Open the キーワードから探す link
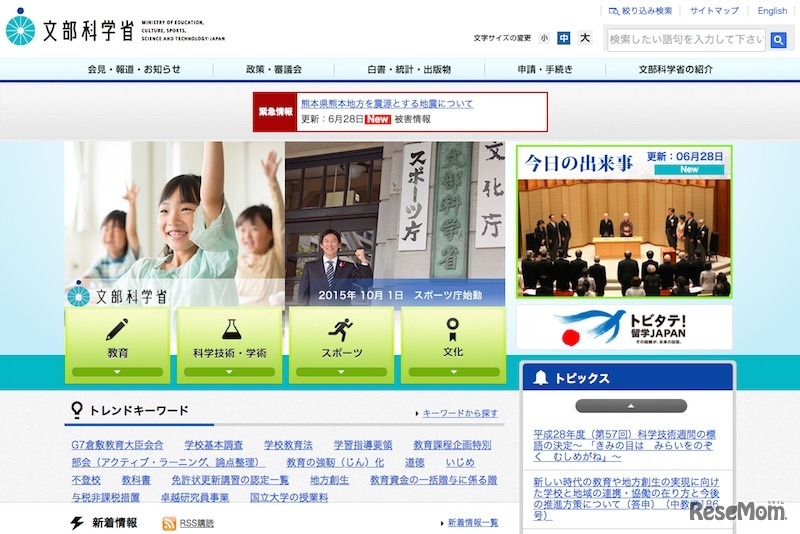This screenshot has width=800, height=534. point(460,413)
